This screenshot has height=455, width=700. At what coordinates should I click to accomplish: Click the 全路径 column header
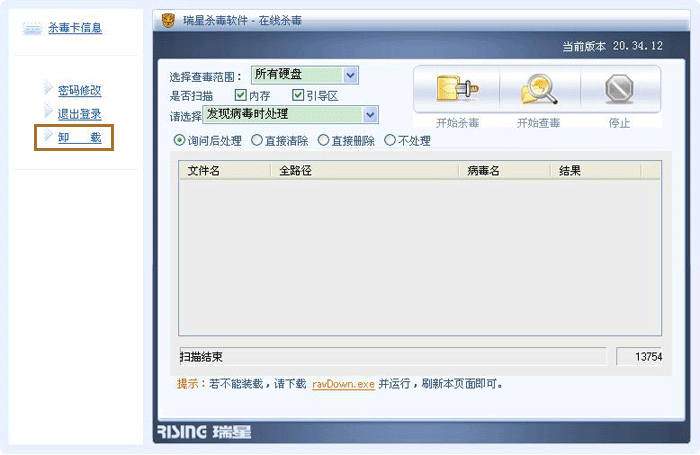pos(365,171)
